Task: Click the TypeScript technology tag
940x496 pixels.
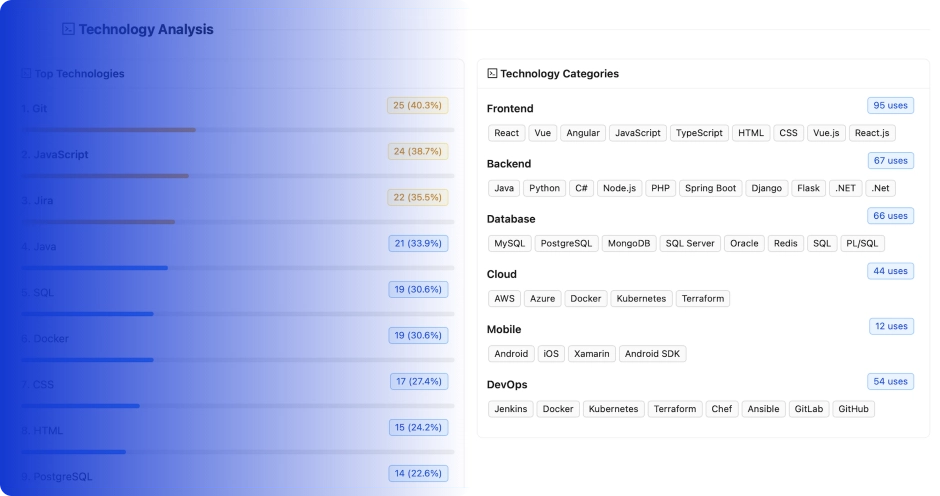Action: point(699,133)
